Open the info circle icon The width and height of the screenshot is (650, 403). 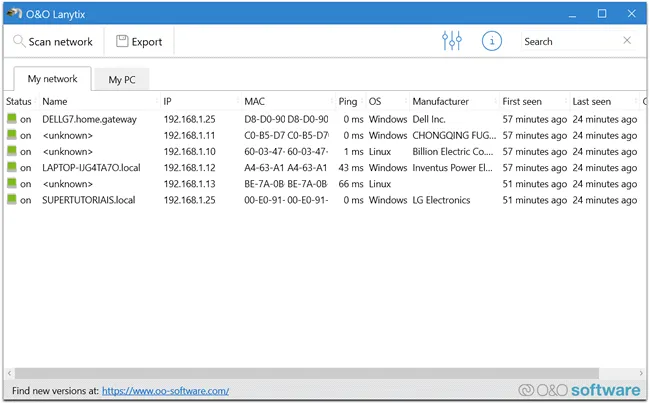[491, 41]
